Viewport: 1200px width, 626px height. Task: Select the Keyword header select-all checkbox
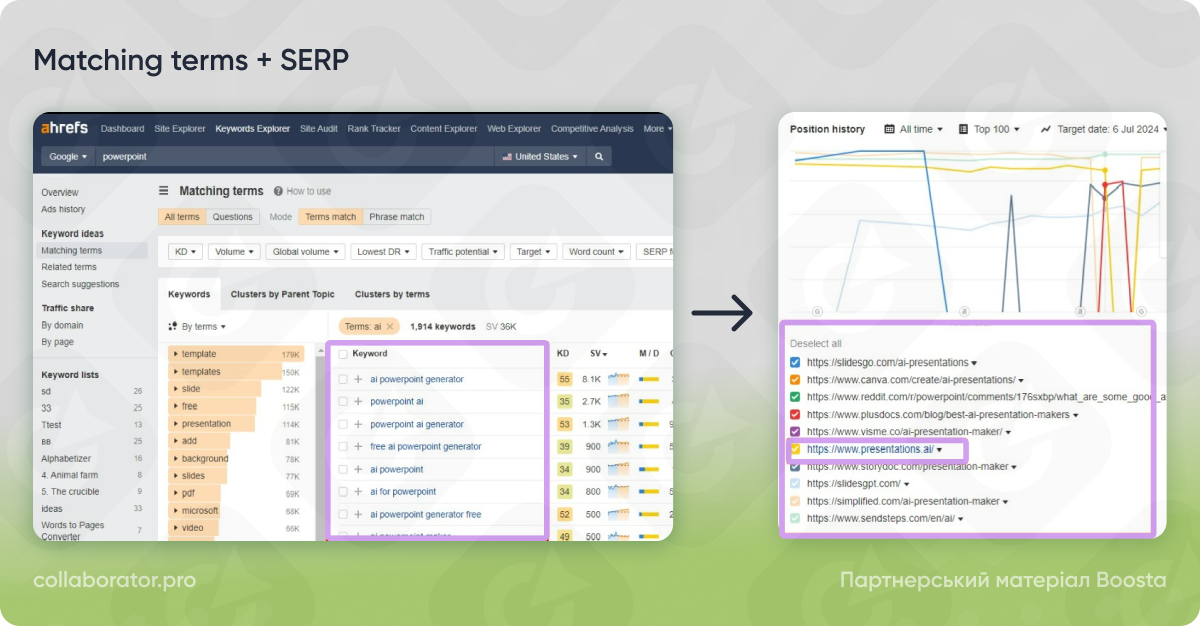[345, 353]
